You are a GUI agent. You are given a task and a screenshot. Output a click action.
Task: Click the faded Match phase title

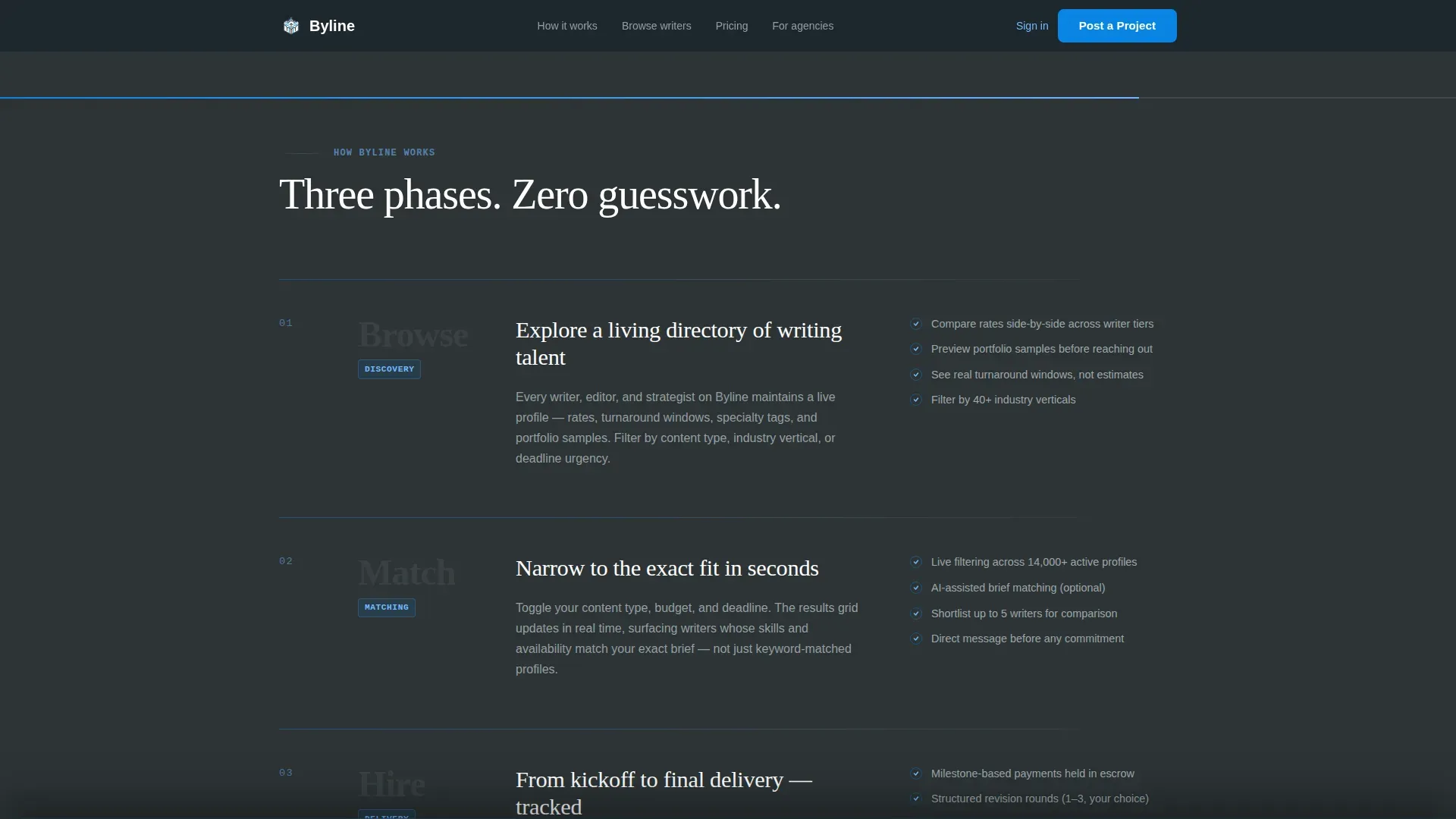point(406,573)
